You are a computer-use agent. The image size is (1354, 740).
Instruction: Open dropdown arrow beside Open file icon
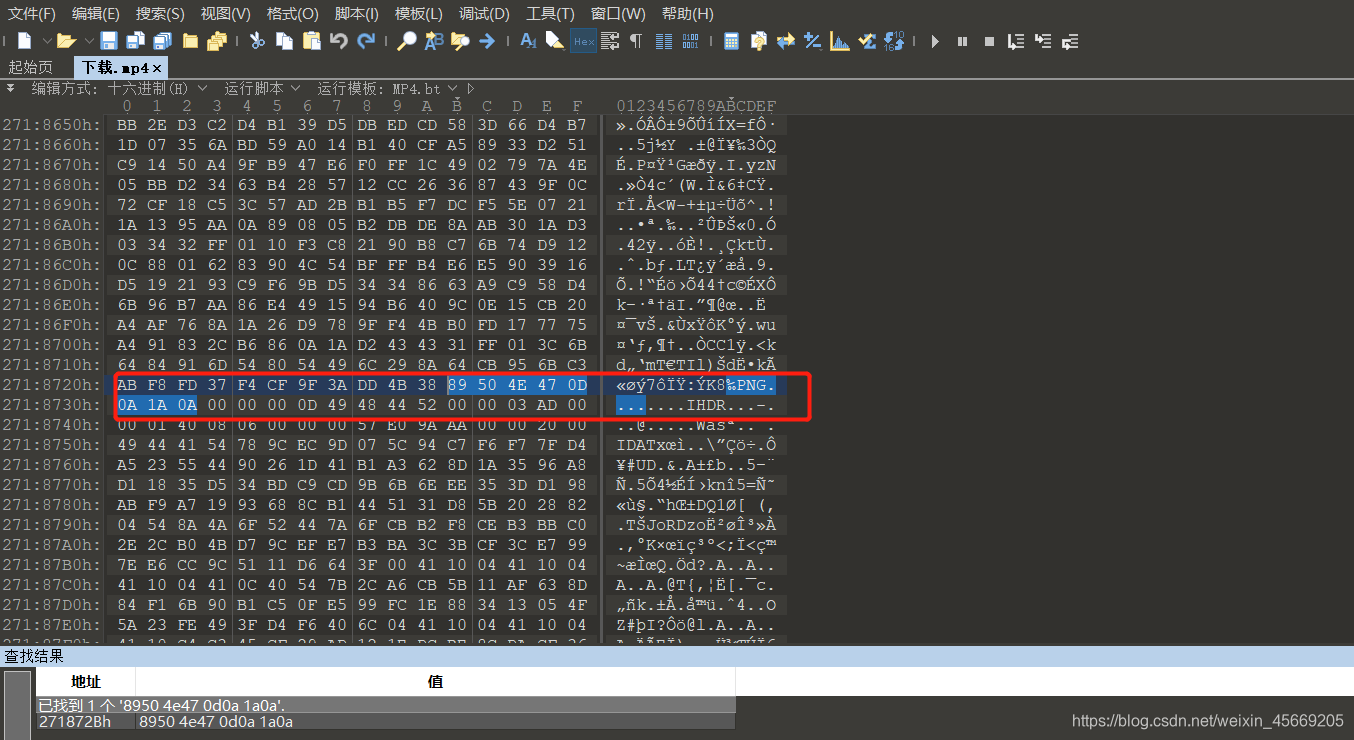pyautogui.click(x=89, y=41)
